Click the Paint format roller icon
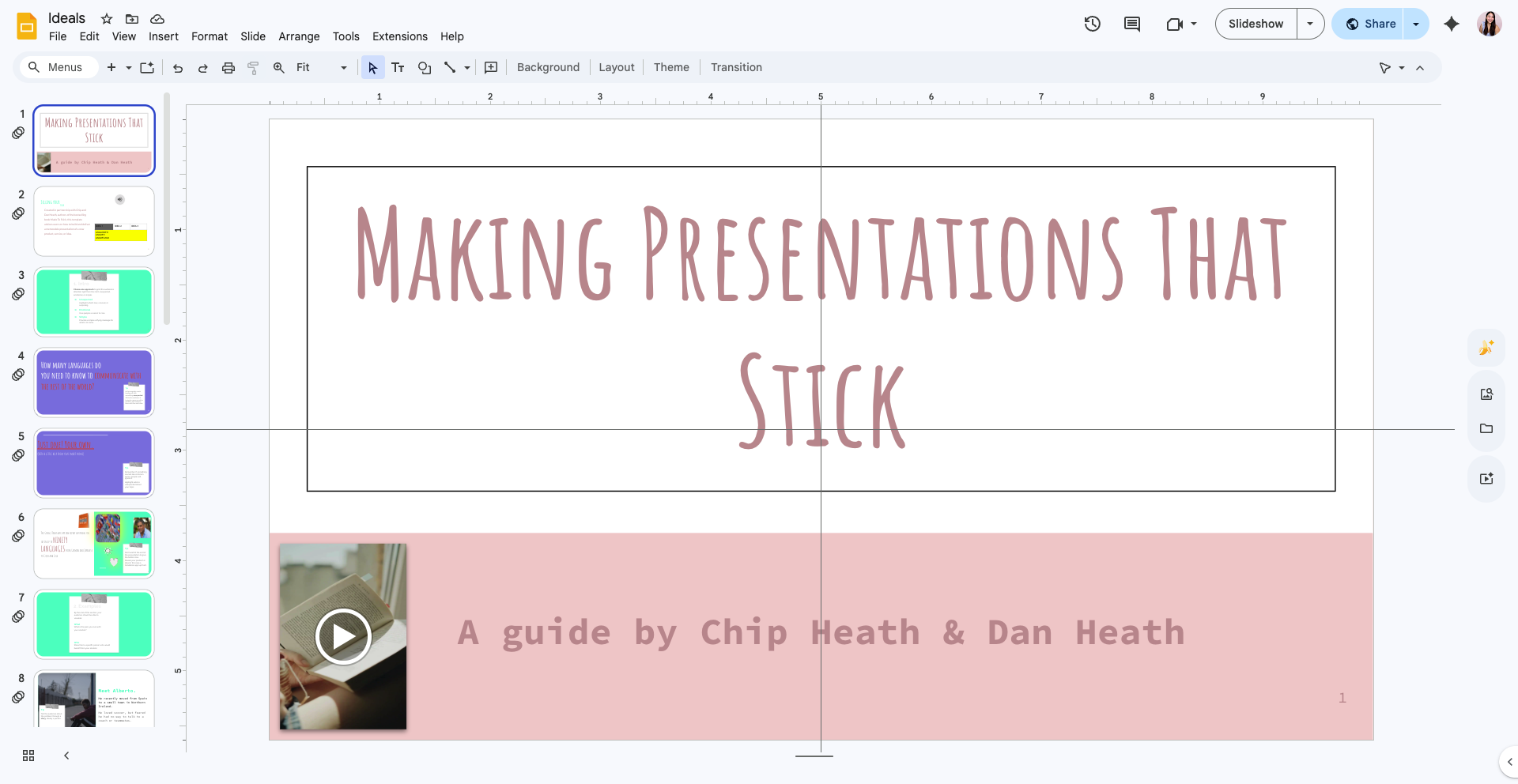This screenshot has height=784, width=1518. 253,67
